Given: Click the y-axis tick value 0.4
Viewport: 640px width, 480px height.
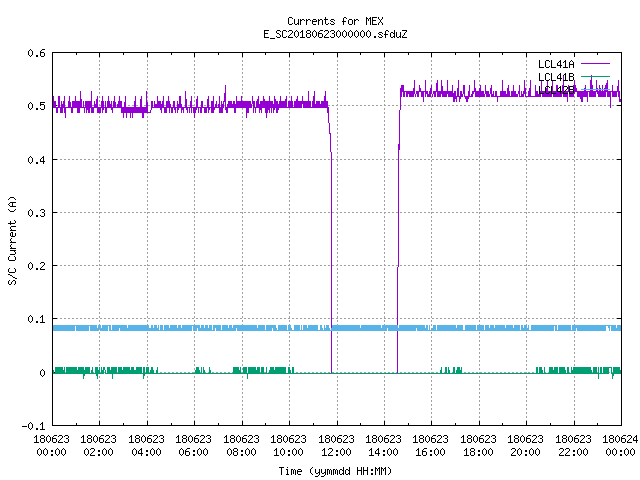Looking at the screenshot, I should tap(36, 160).
